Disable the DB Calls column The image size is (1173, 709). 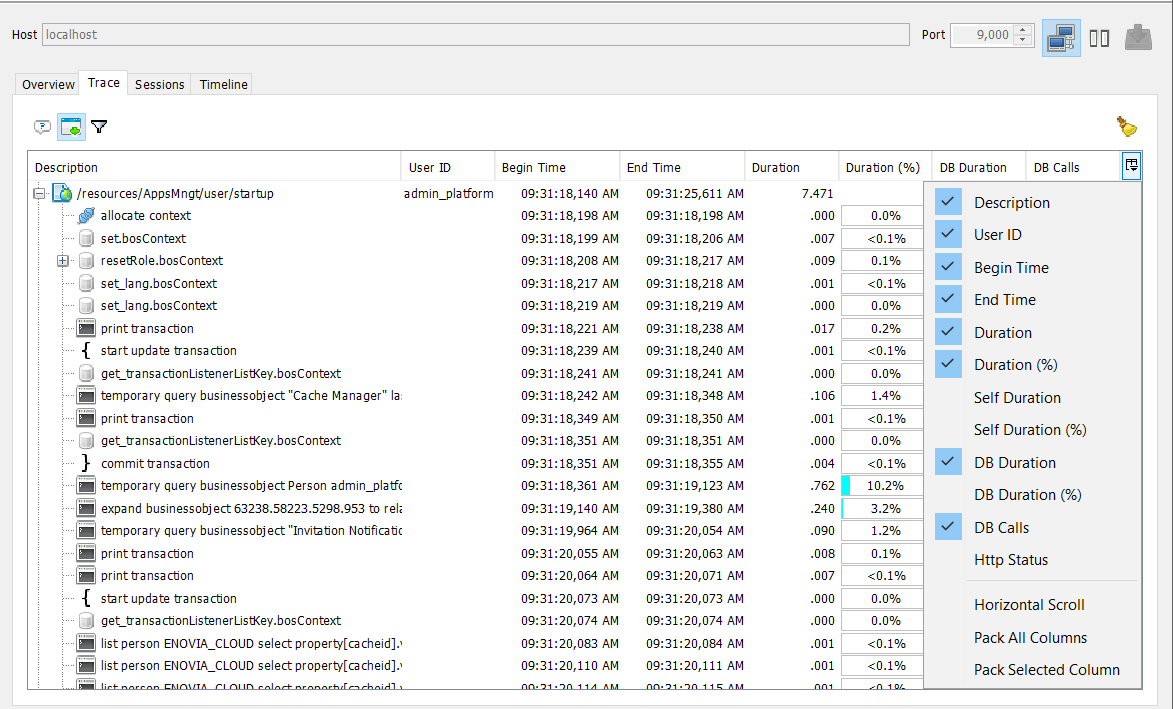click(947, 526)
